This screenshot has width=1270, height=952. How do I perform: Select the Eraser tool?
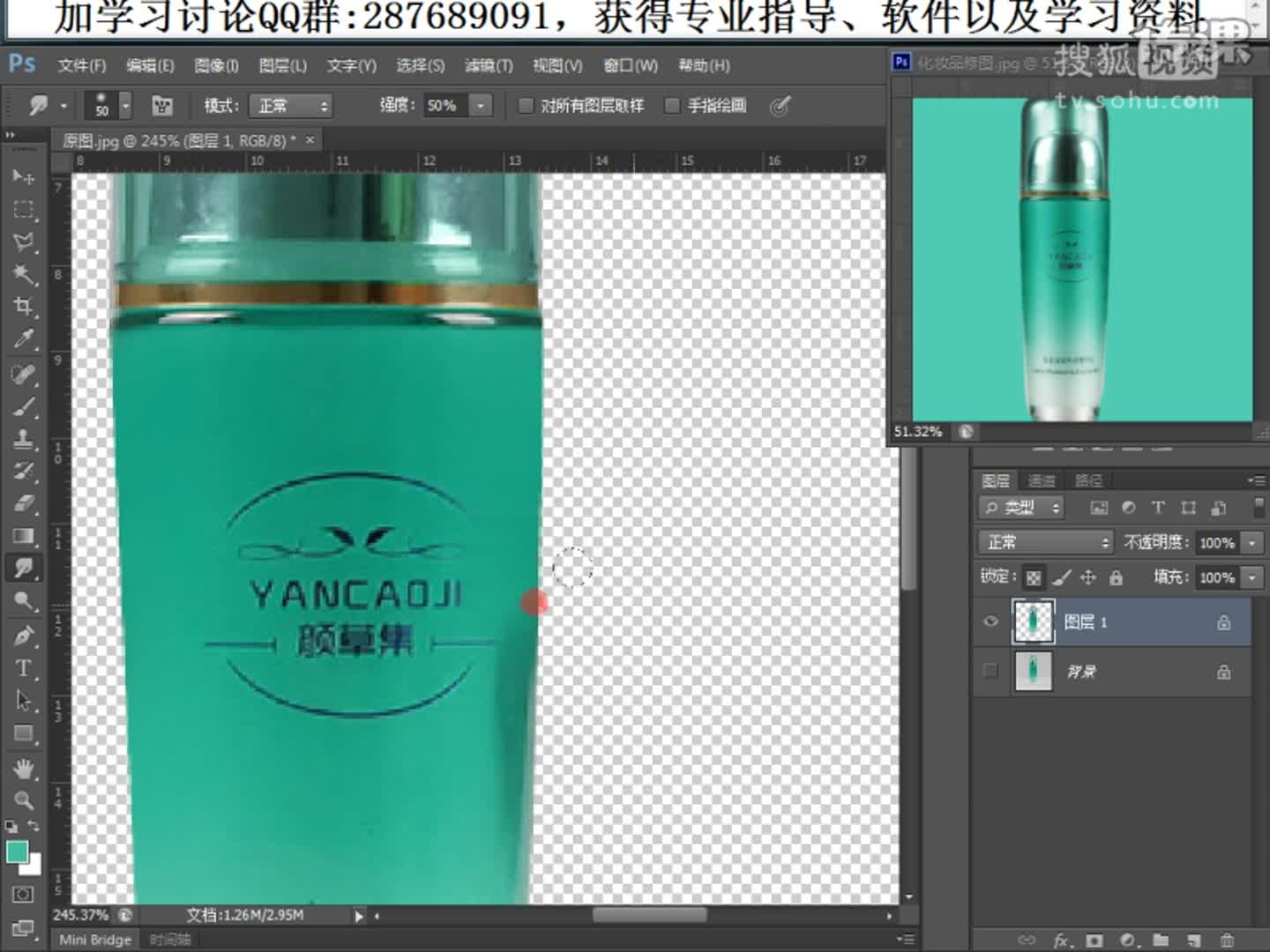tap(23, 503)
